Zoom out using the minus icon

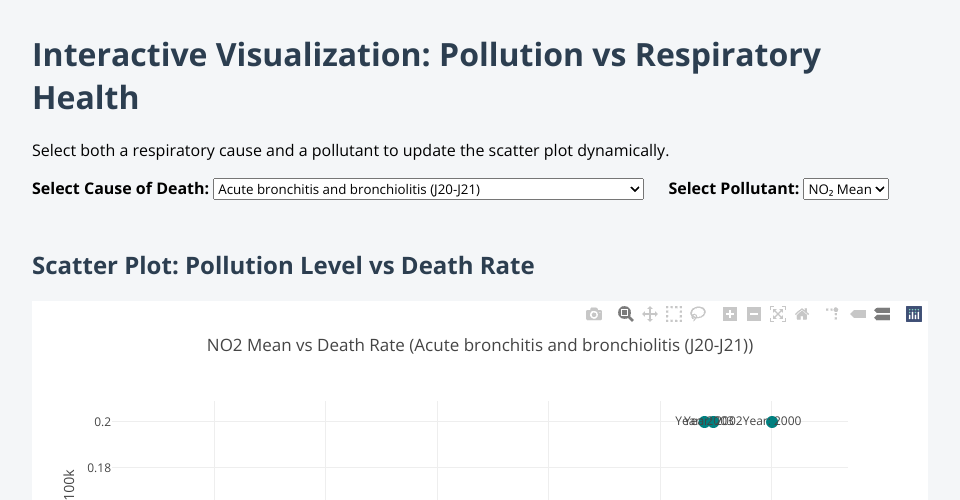tap(754, 314)
